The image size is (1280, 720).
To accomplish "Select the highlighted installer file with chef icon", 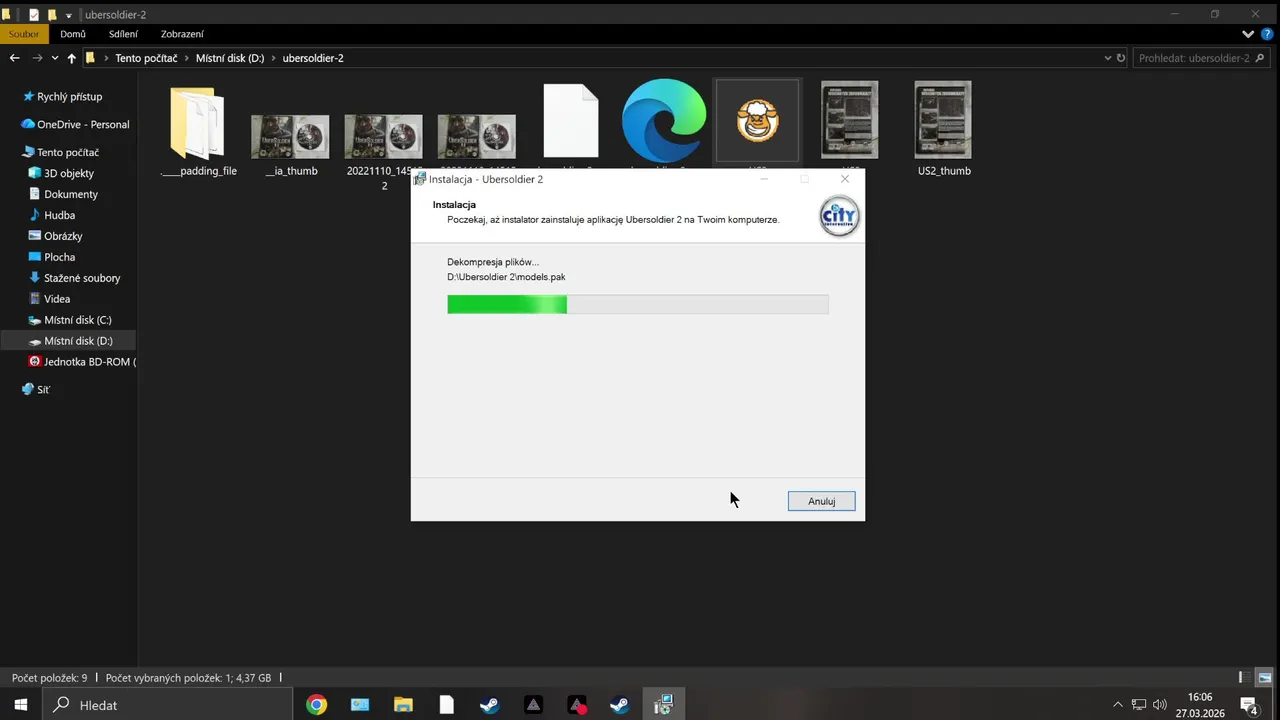I will (757, 121).
